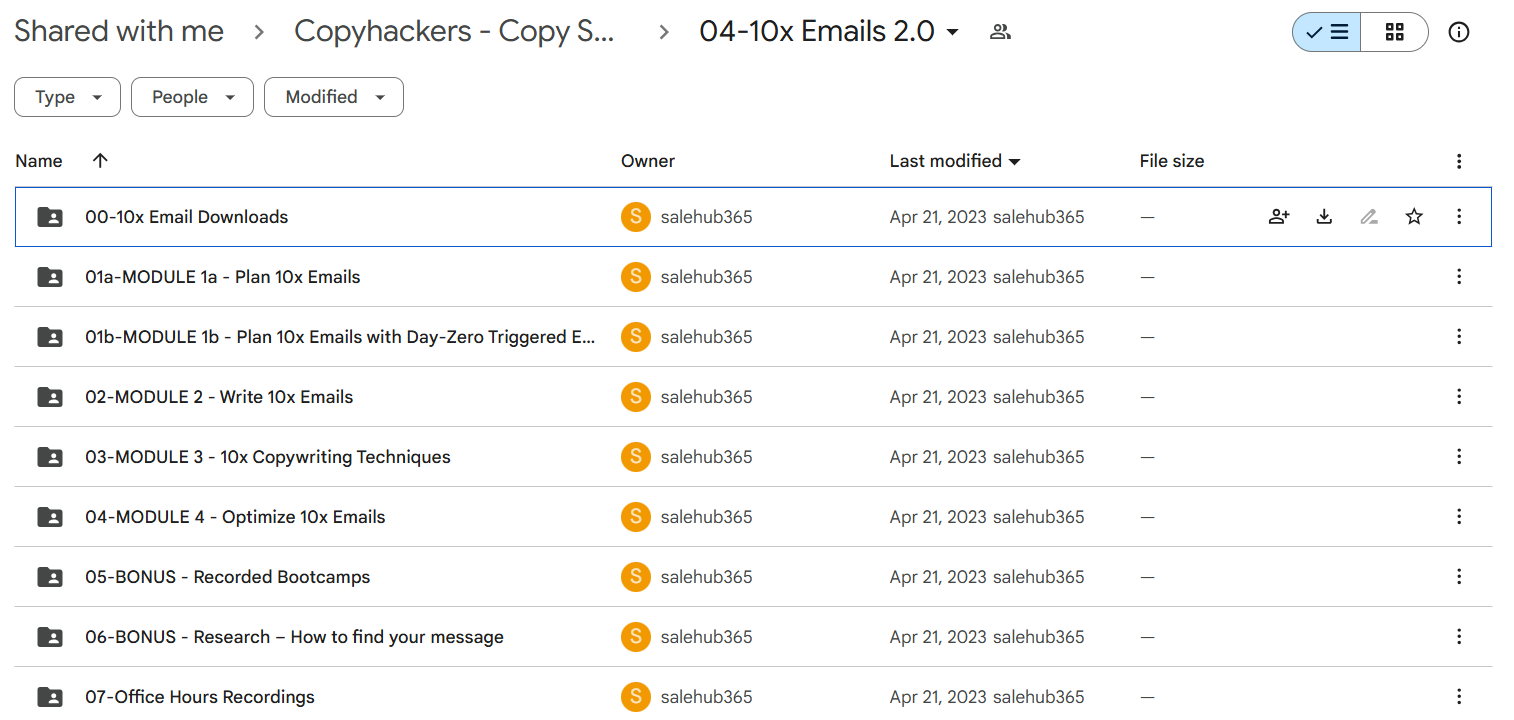Click folder icon of 03-MODULE 3 row

50,457
